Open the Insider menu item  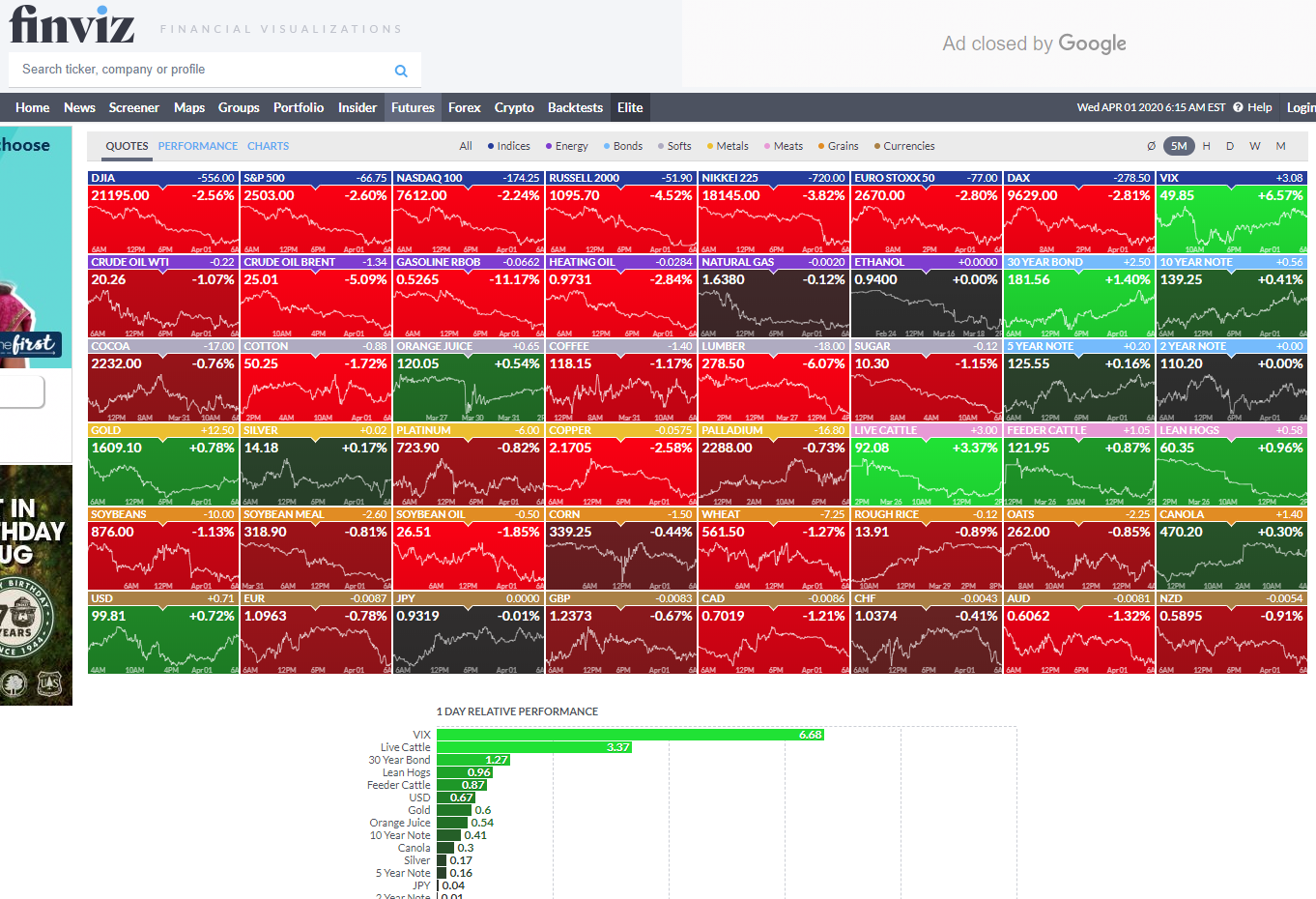[x=358, y=107]
